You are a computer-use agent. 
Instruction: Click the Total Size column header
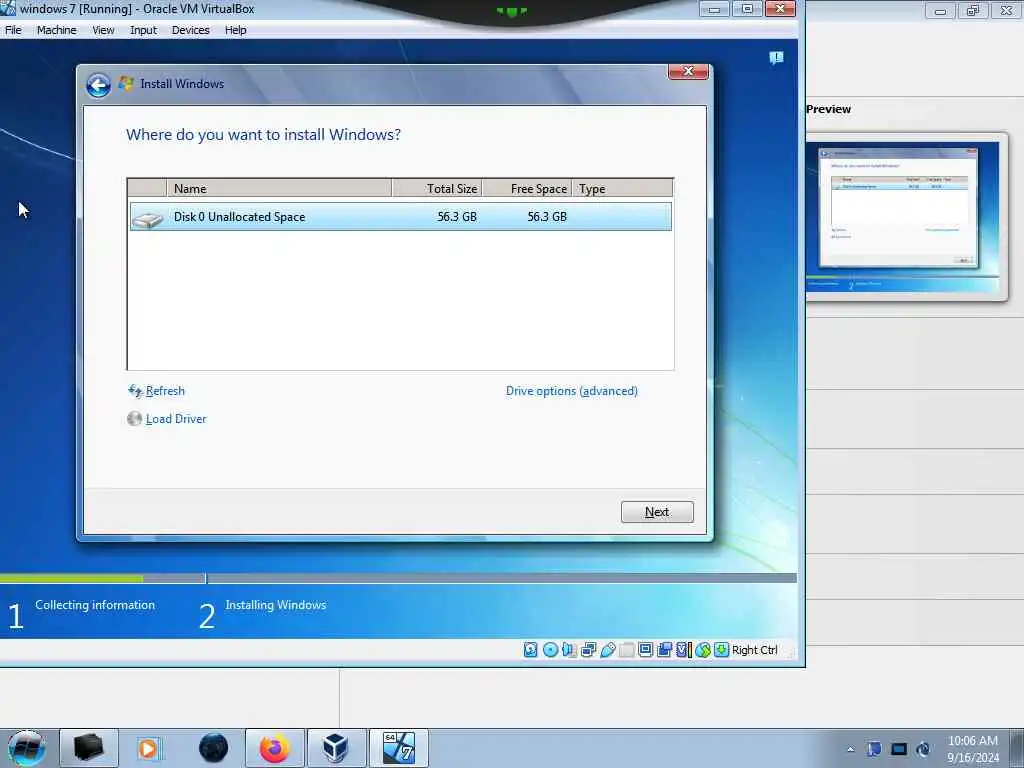pyautogui.click(x=436, y=188)
